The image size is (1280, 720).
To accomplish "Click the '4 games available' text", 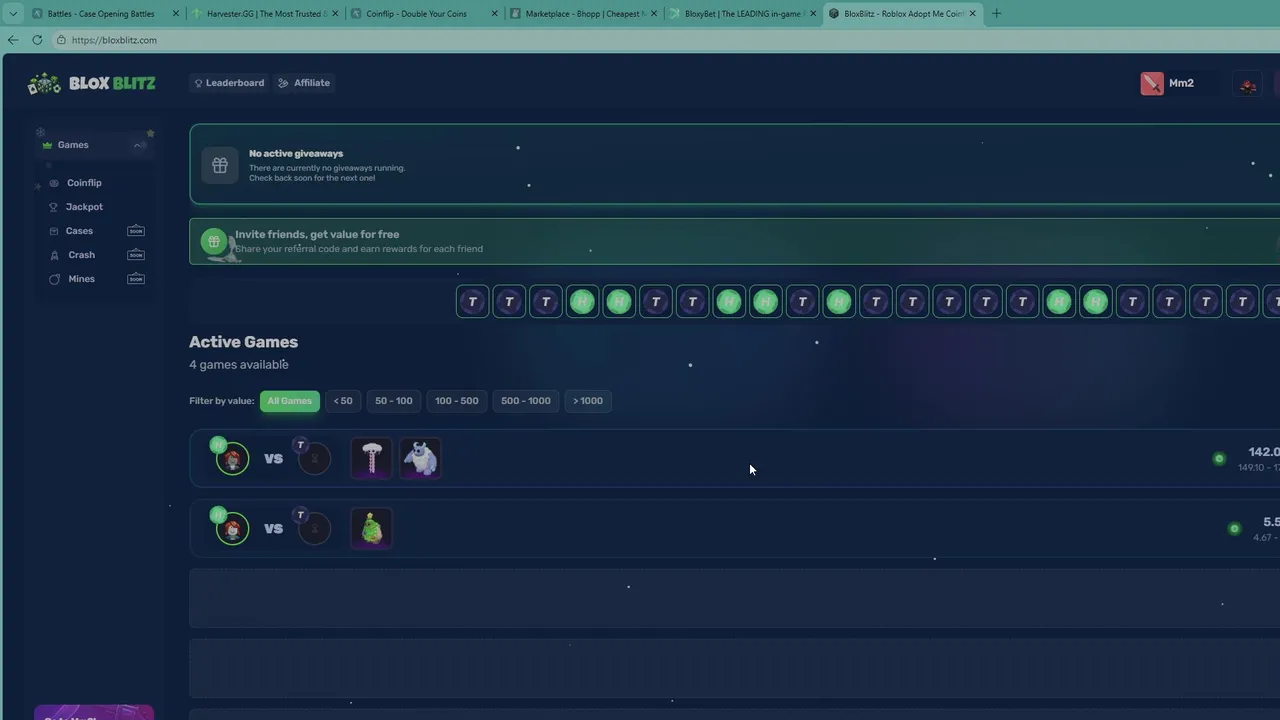I will [x=239, y=365].
